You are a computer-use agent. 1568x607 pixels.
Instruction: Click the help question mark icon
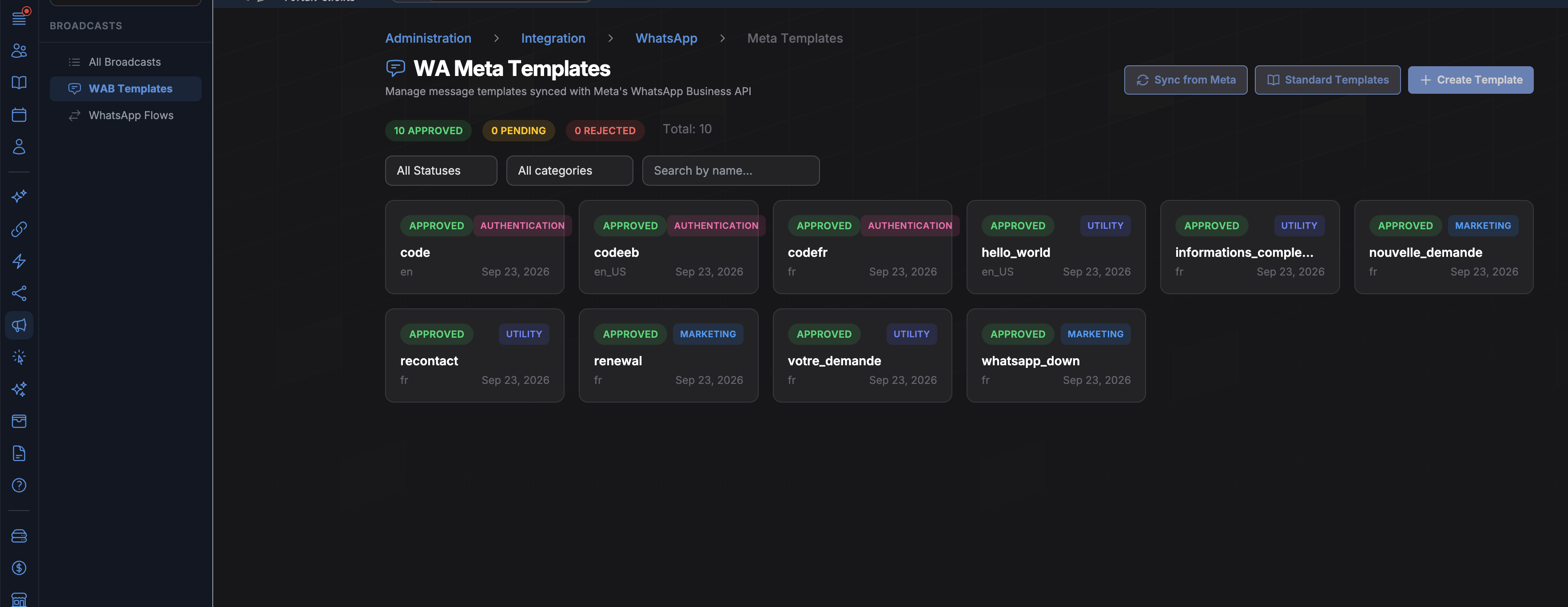click(x=19, y=485)
